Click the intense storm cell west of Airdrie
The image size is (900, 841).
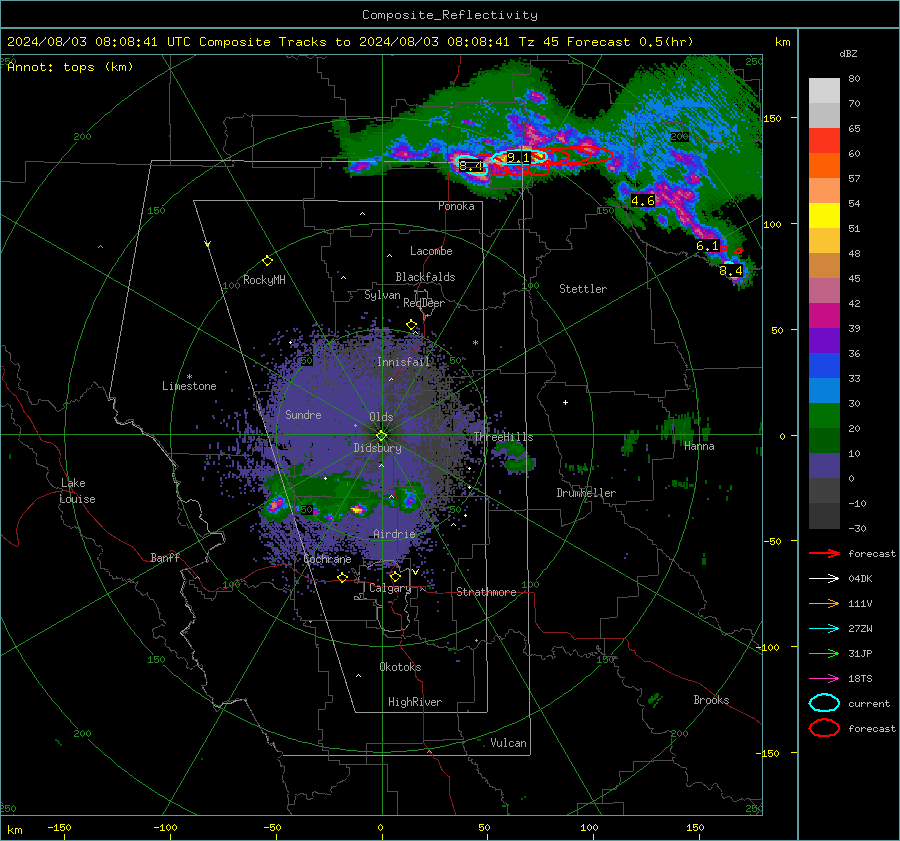(x=358, y=509)
